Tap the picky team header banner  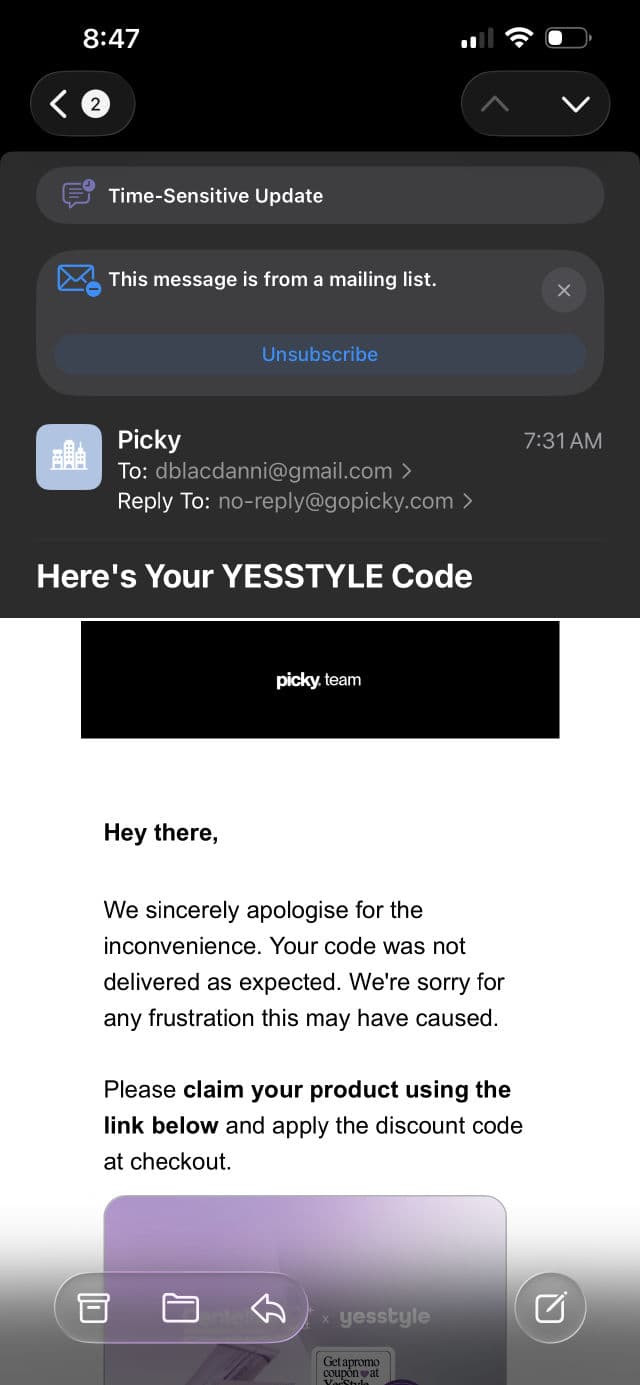pyautogui.click(x=320, y=680)
